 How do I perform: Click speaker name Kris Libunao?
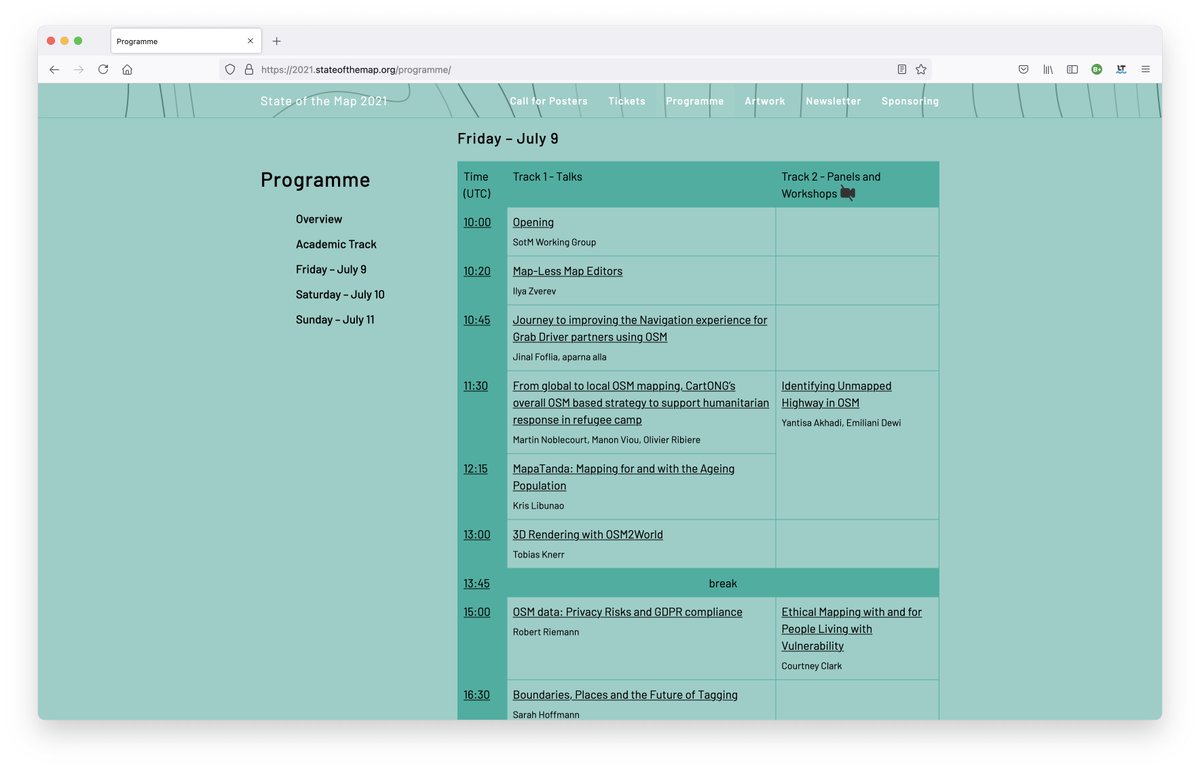coord(538,506)
